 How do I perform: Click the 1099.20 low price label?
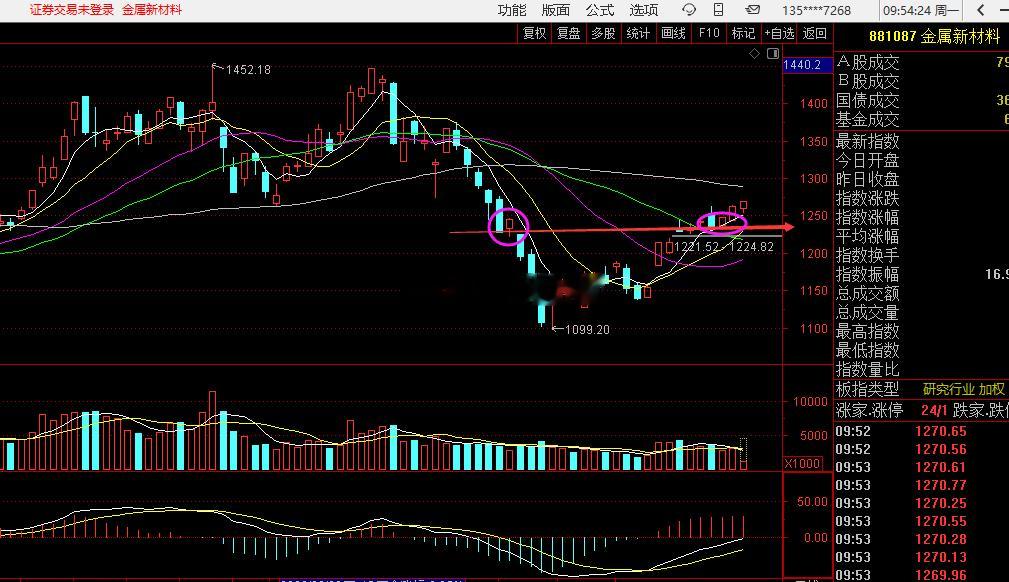click(587, 330)
